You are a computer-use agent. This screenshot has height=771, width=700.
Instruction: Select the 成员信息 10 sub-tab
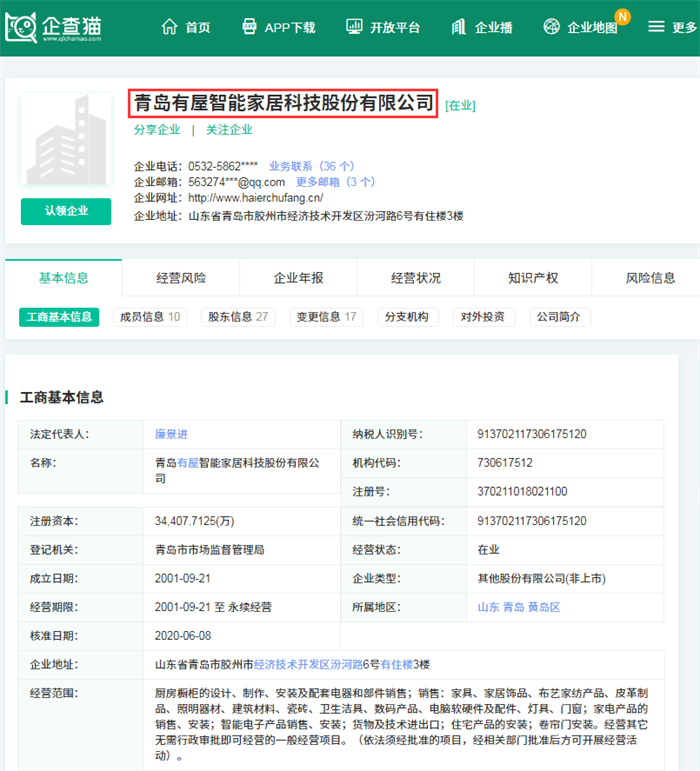[150, 317]
